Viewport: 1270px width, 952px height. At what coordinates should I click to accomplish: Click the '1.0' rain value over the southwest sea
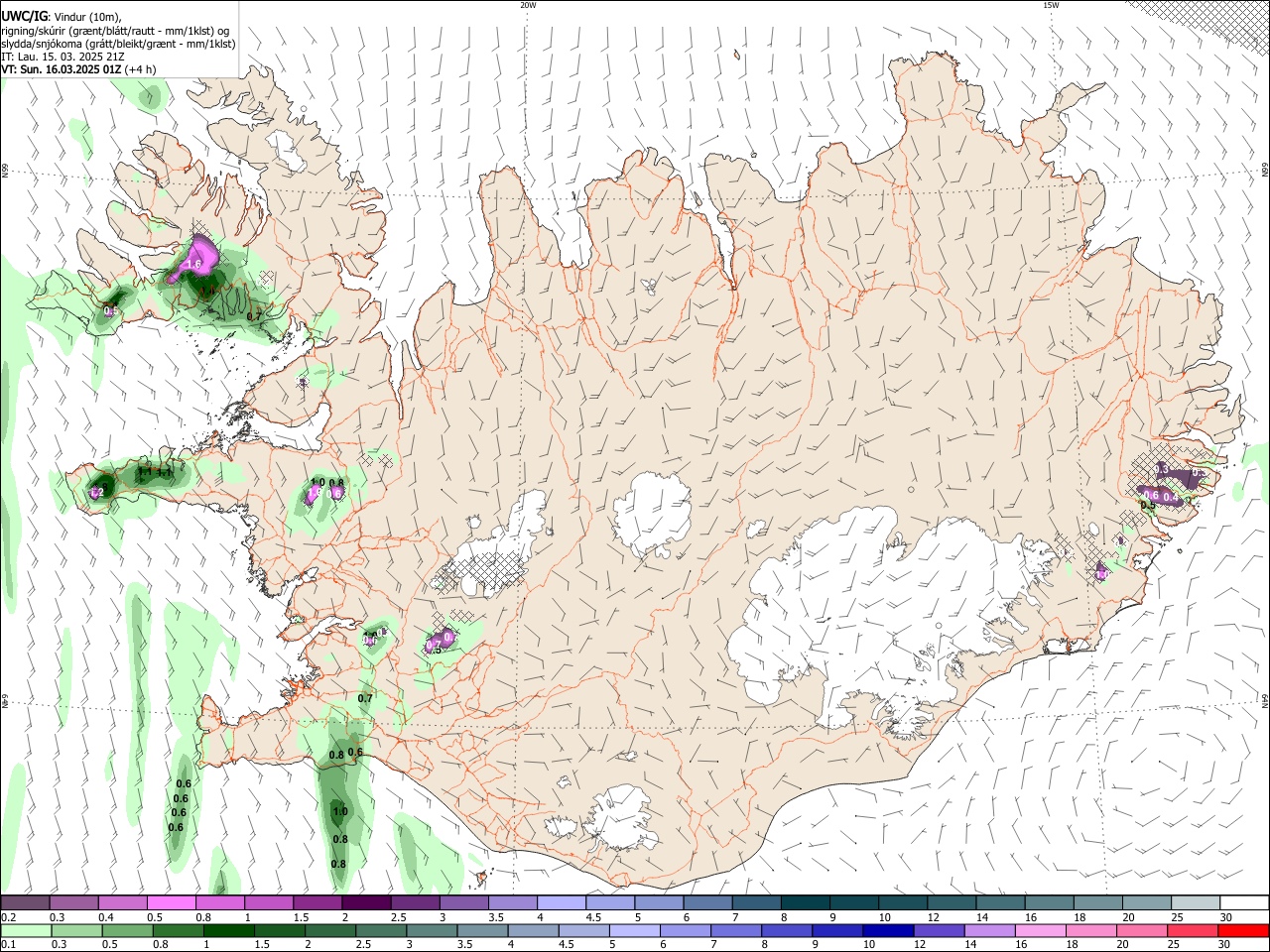point(340,812)
